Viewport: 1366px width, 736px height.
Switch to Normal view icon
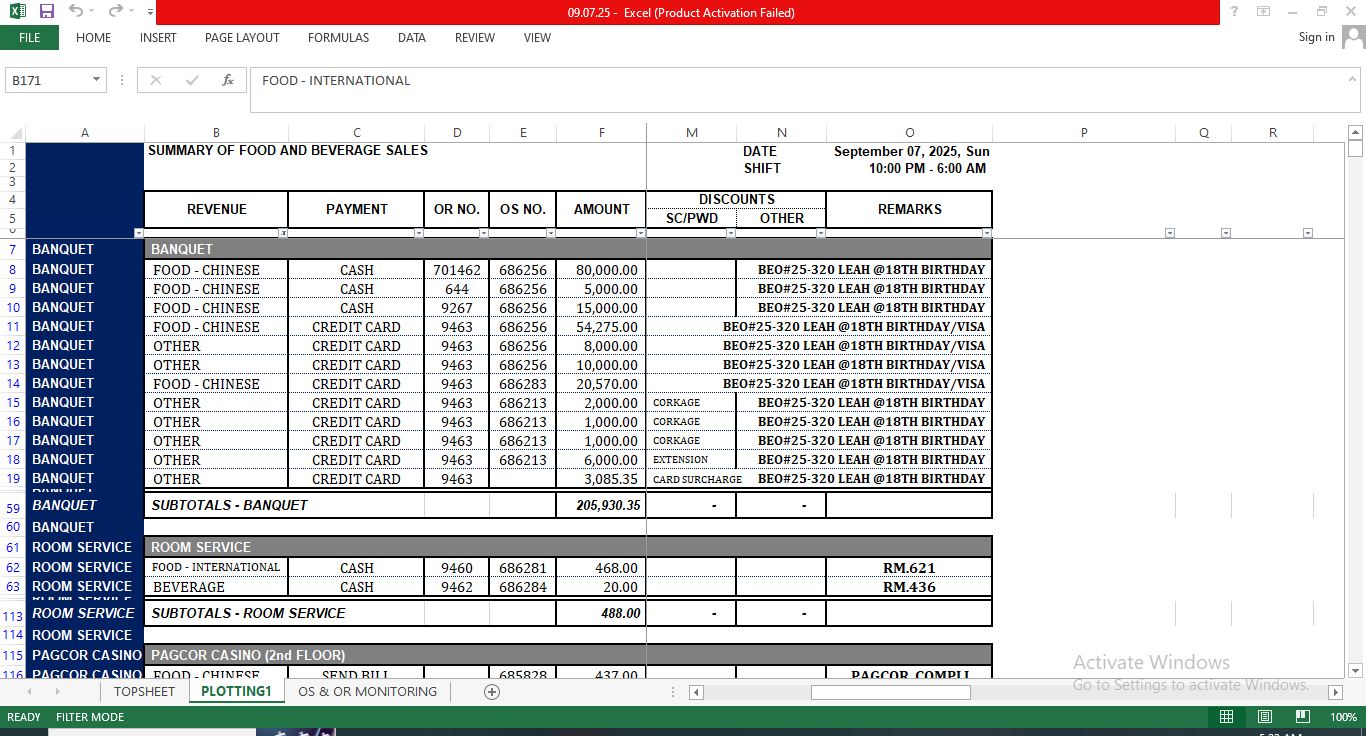1226,717
